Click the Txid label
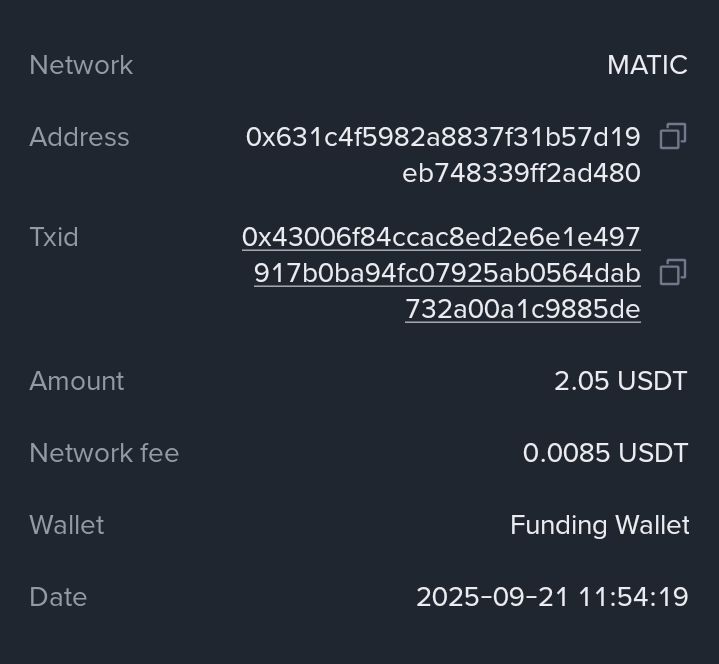719x664 pixels. [x=54, y=237]
